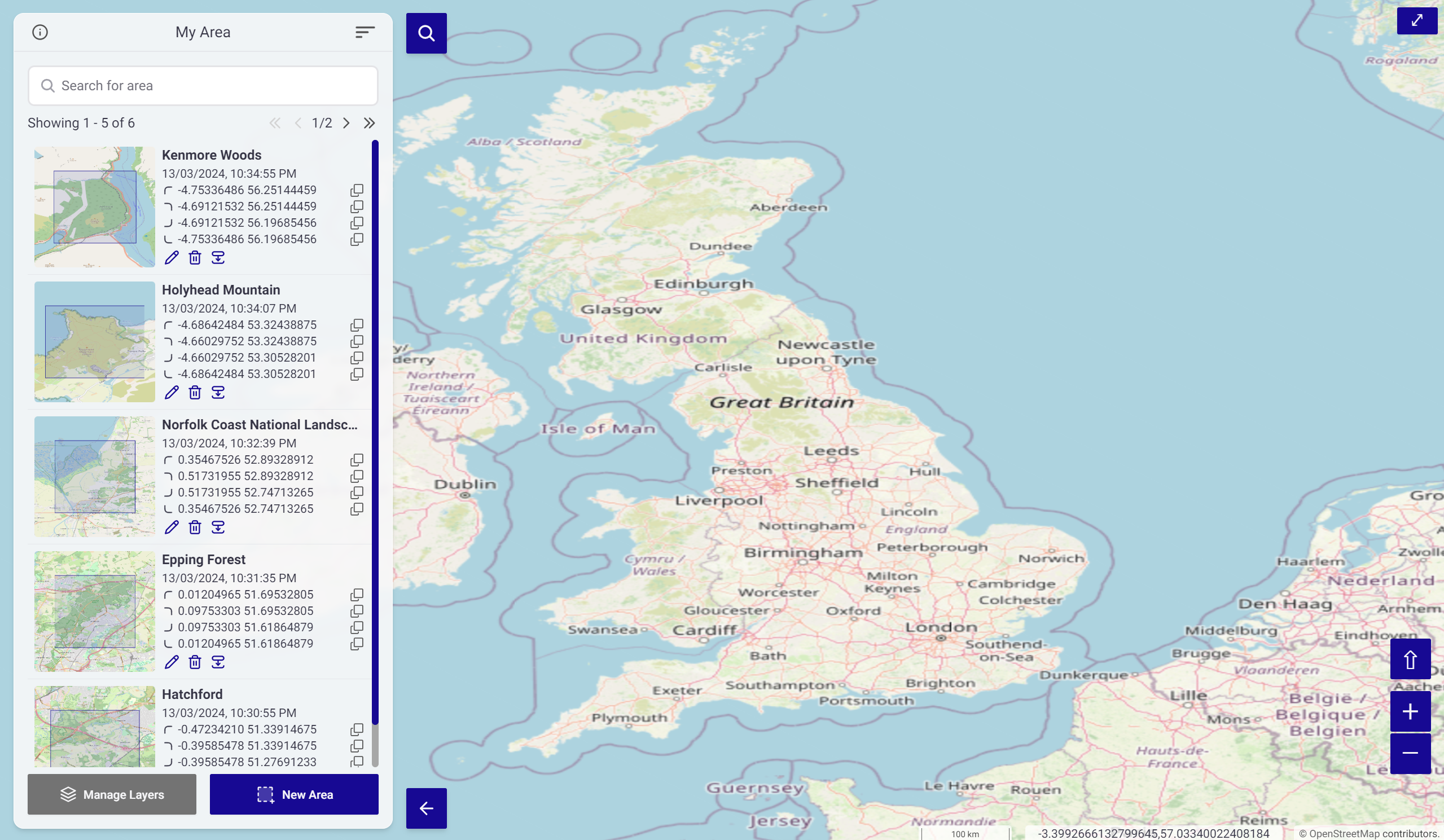The image size is (1444, 840).
Task: Open the Epping Forest map thumbnail
Action: (95, 612)
